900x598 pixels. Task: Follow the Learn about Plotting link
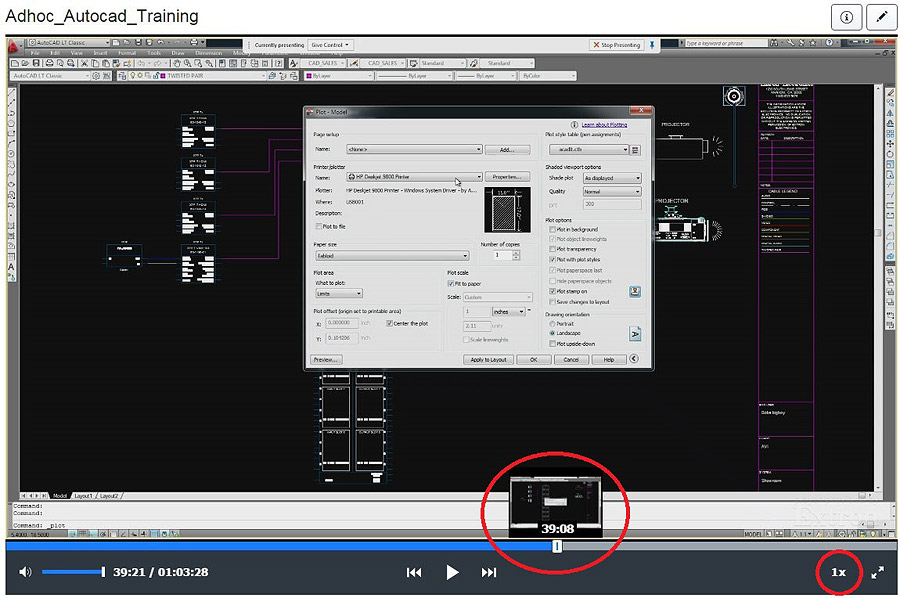pyautogui.click(x=604, y=125)
